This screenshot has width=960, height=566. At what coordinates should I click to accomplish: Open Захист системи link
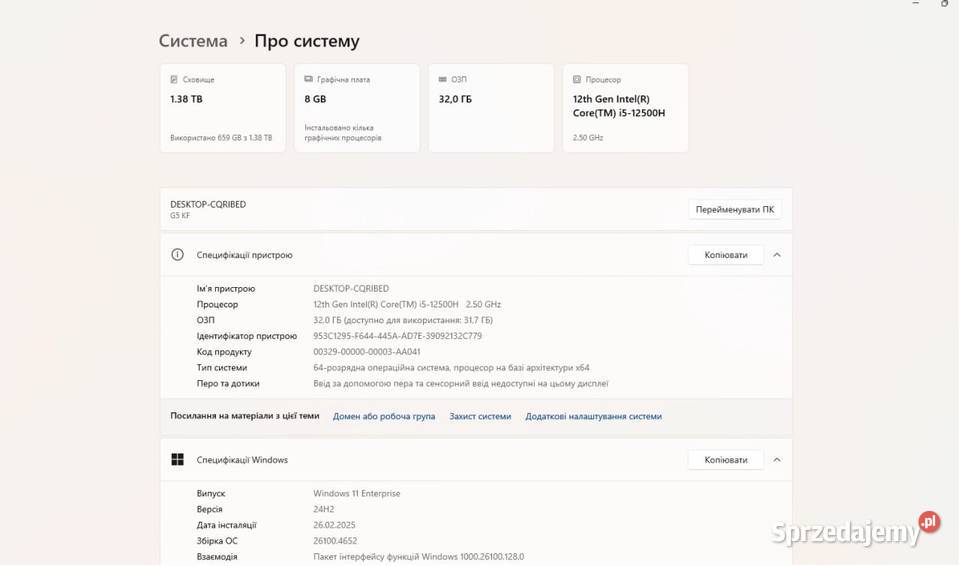(480, 417)
